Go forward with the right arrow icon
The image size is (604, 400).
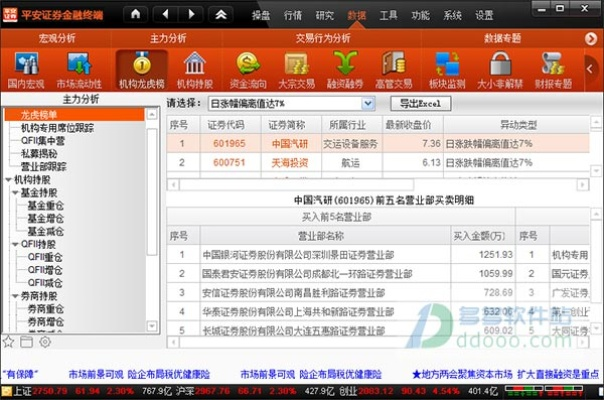point(191,15)
